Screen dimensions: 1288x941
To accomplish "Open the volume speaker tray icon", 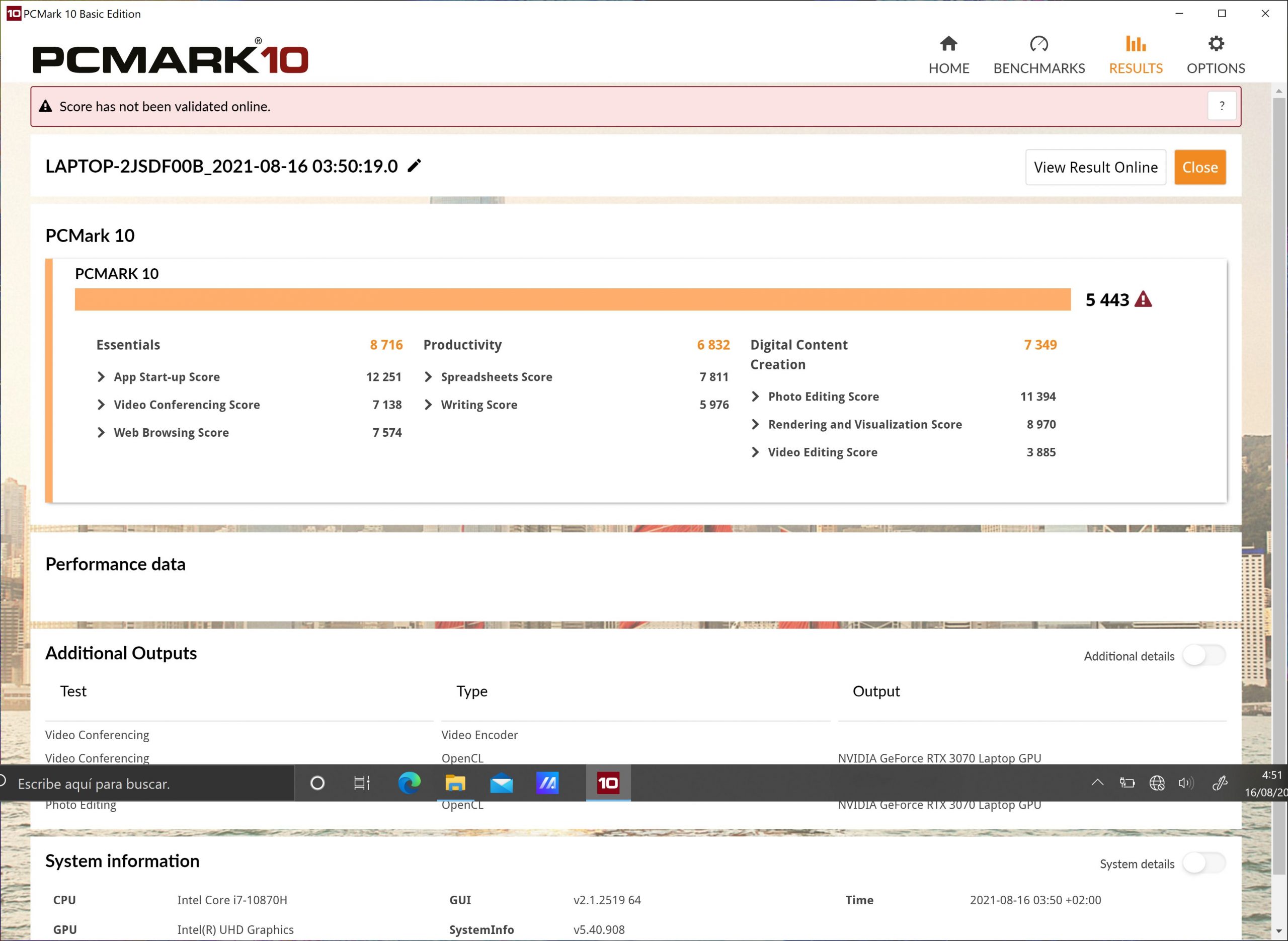I will [1186, 782].
